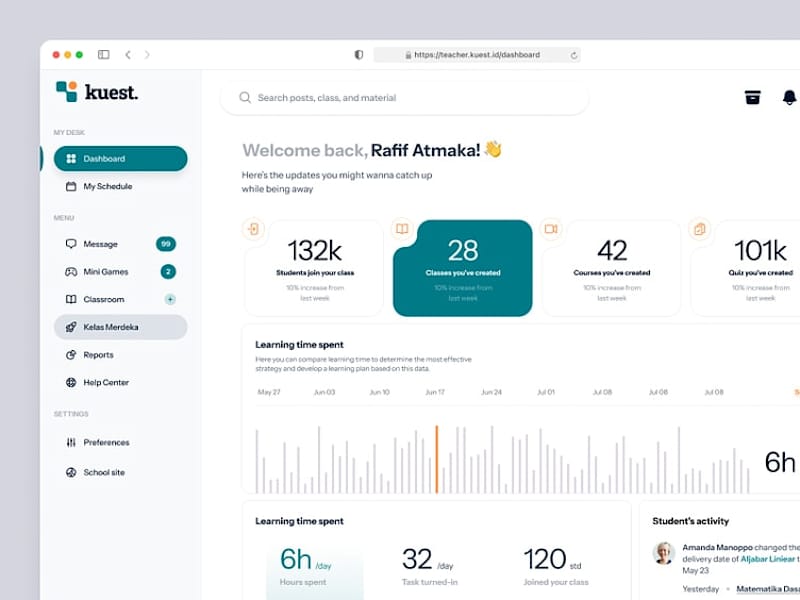Select the Jun 17 date label
The height and width of the screenshot is (600, 800).
[x=435, y=392]
